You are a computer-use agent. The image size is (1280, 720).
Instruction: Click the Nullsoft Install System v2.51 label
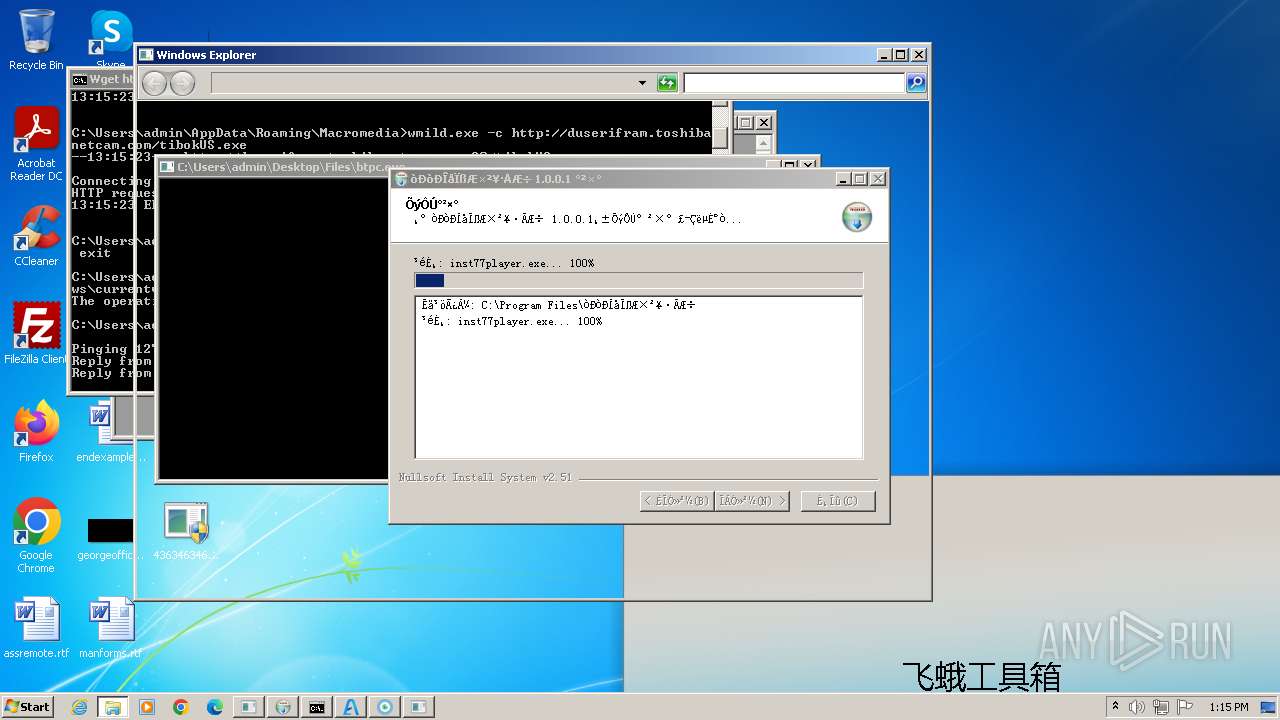coord(485,478)
